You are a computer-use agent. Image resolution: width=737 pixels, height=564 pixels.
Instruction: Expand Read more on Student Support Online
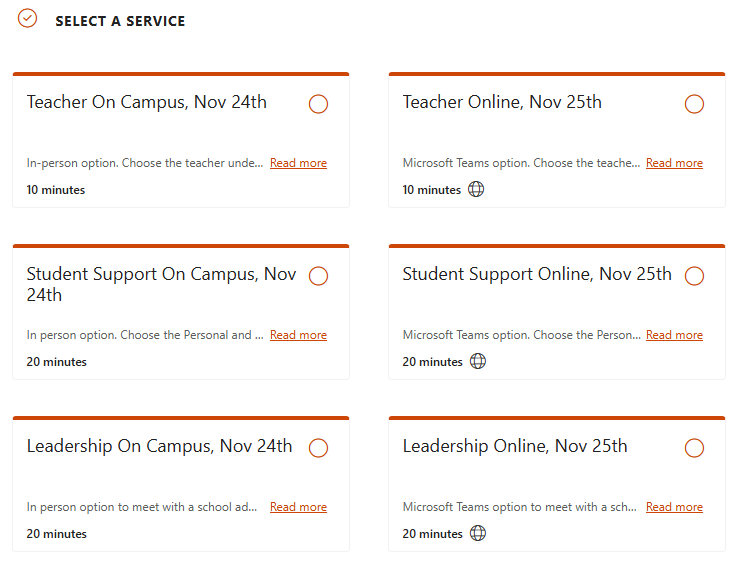point(674,335)
